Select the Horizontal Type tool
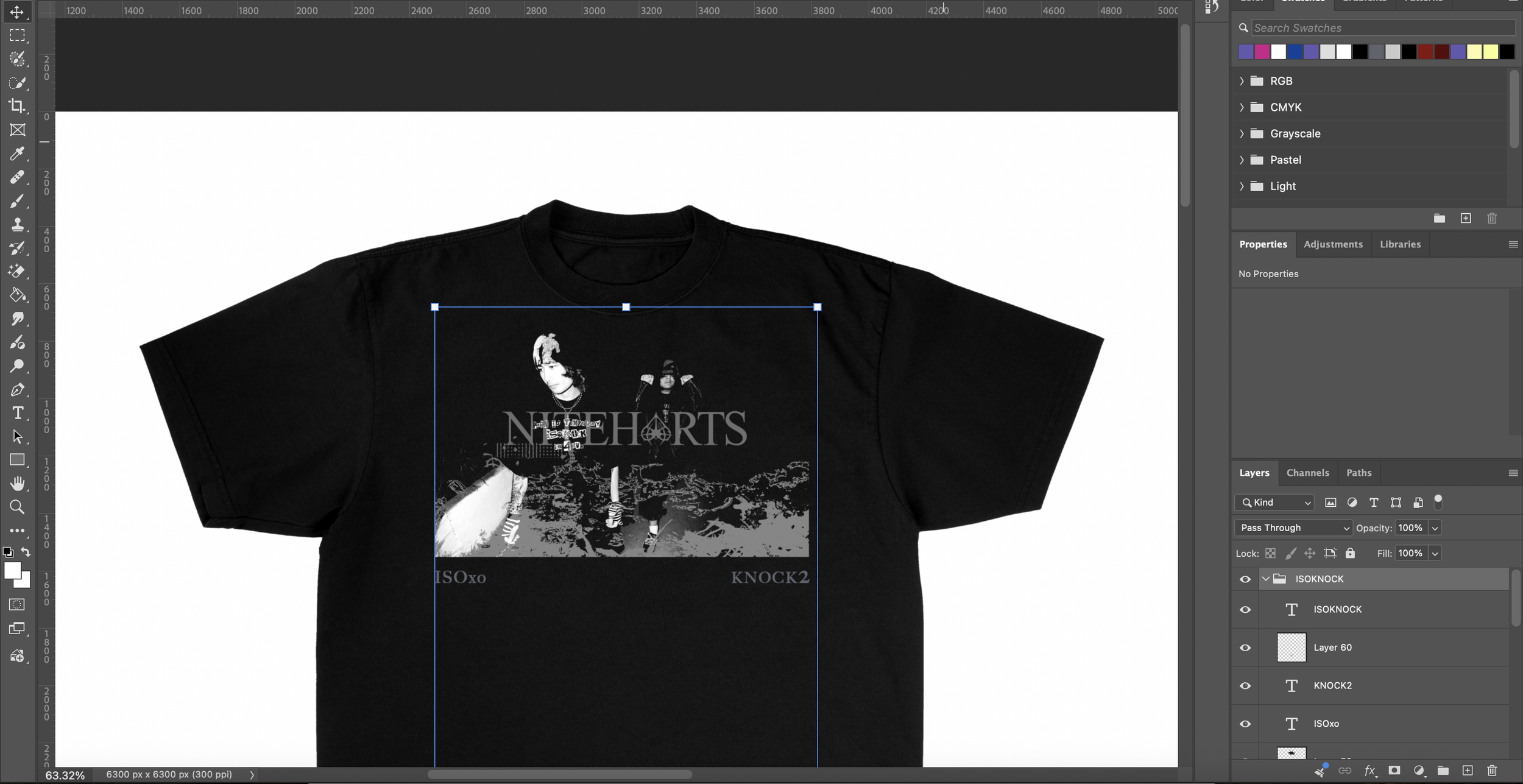The image size is (1523, 784). click(17, 413)
